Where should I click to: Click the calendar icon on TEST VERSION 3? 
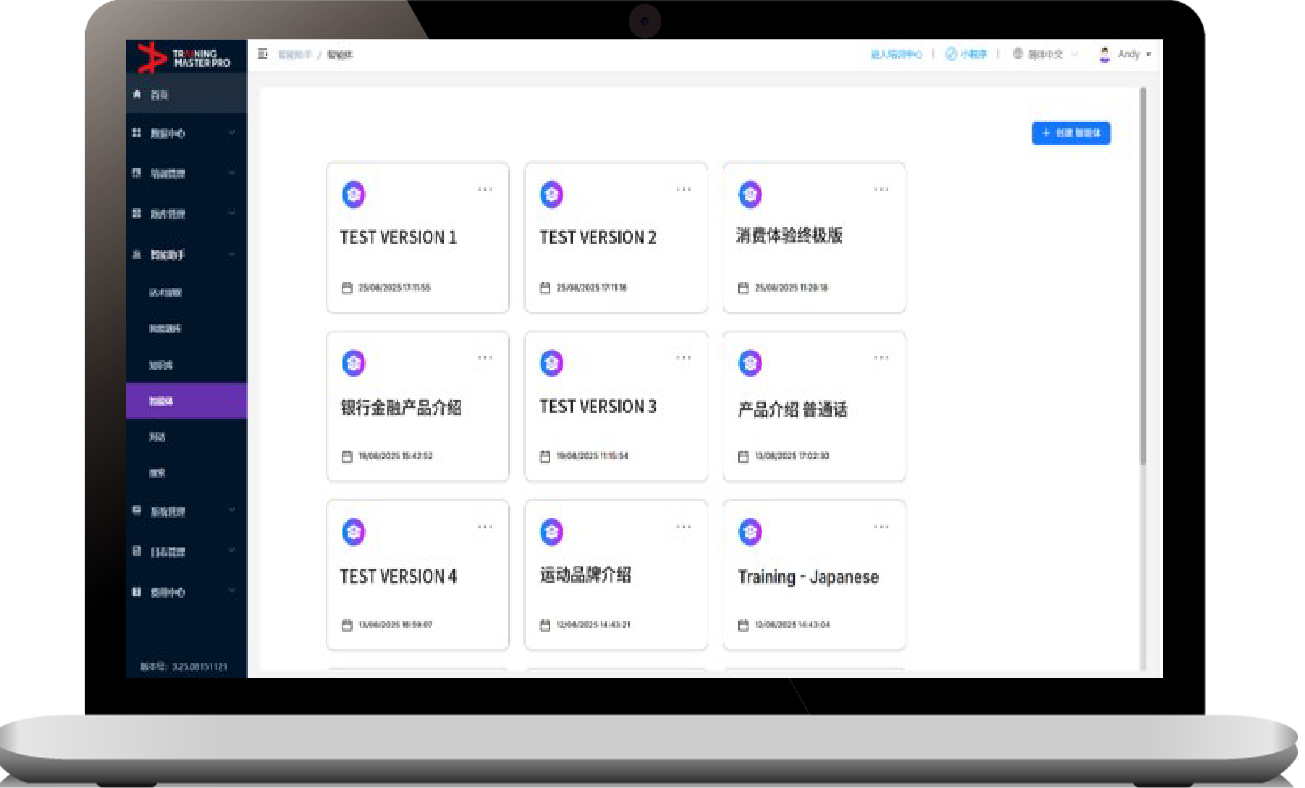coord(546,456)
